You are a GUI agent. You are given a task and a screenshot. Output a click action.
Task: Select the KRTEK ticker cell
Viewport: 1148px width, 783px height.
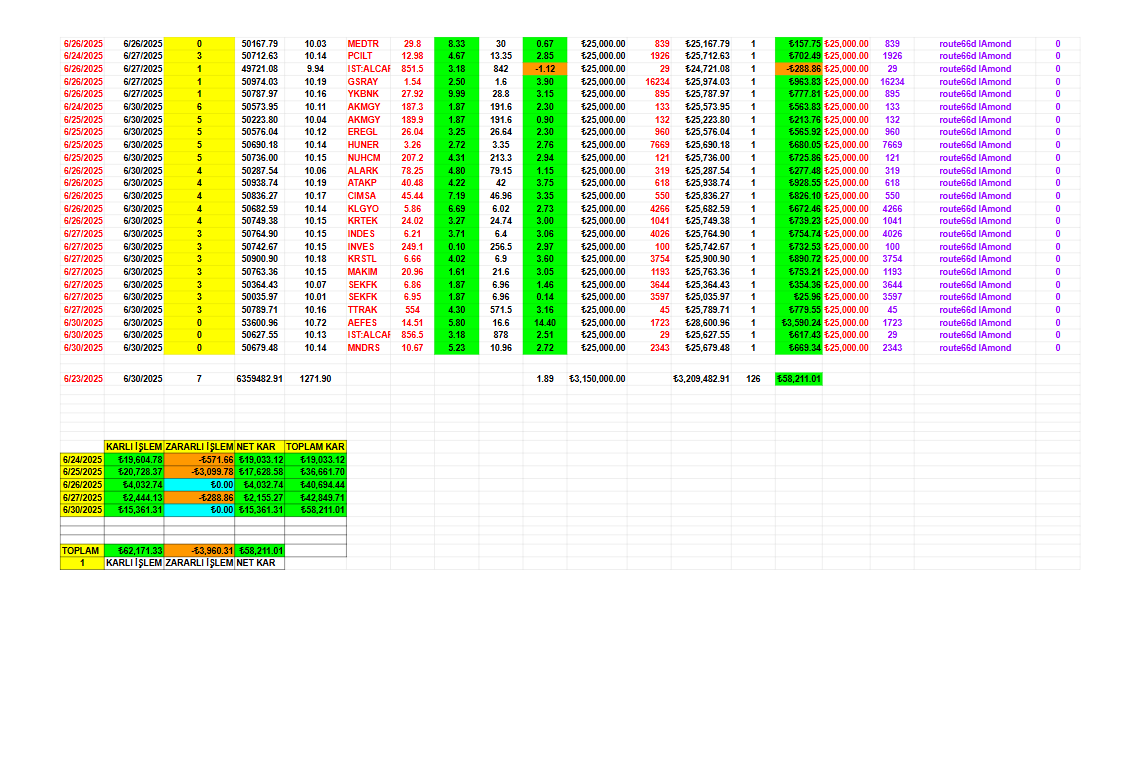click(368, 220)
